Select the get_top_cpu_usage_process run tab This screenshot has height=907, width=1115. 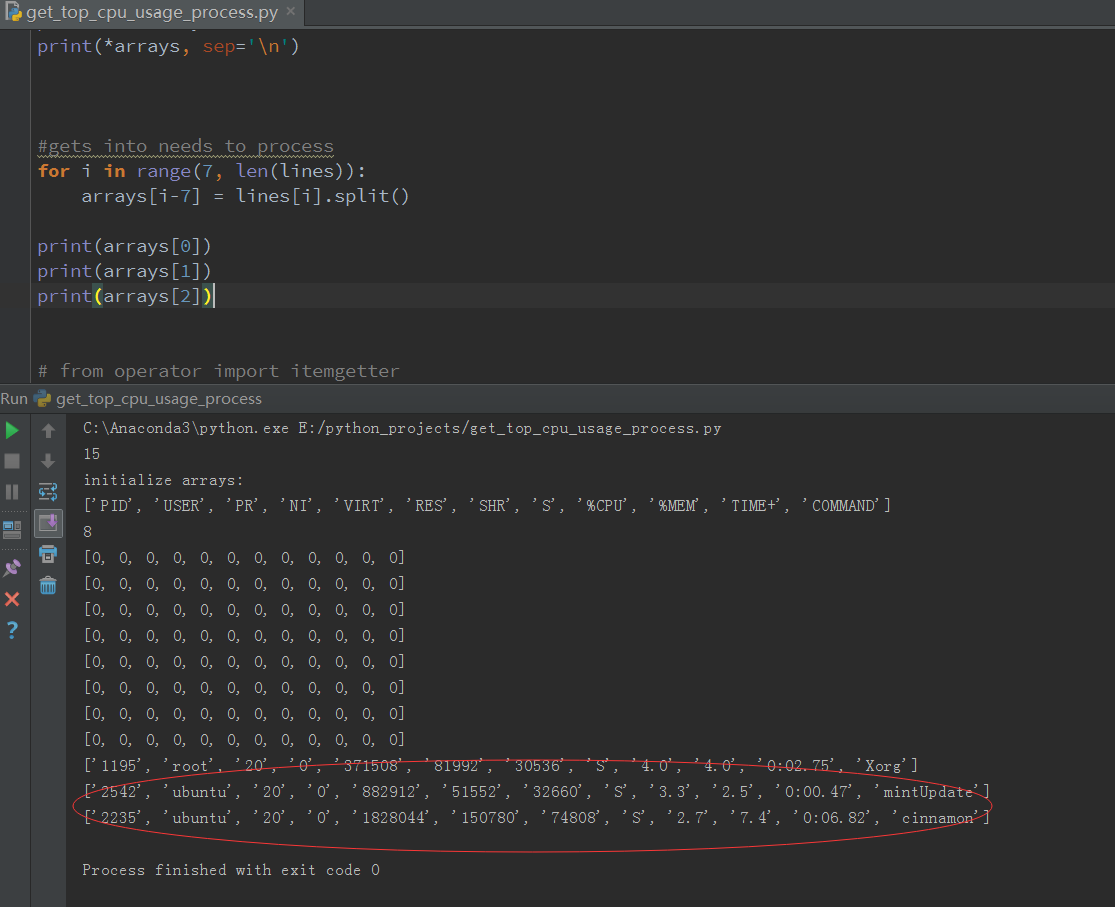click(x=158, y=398)
